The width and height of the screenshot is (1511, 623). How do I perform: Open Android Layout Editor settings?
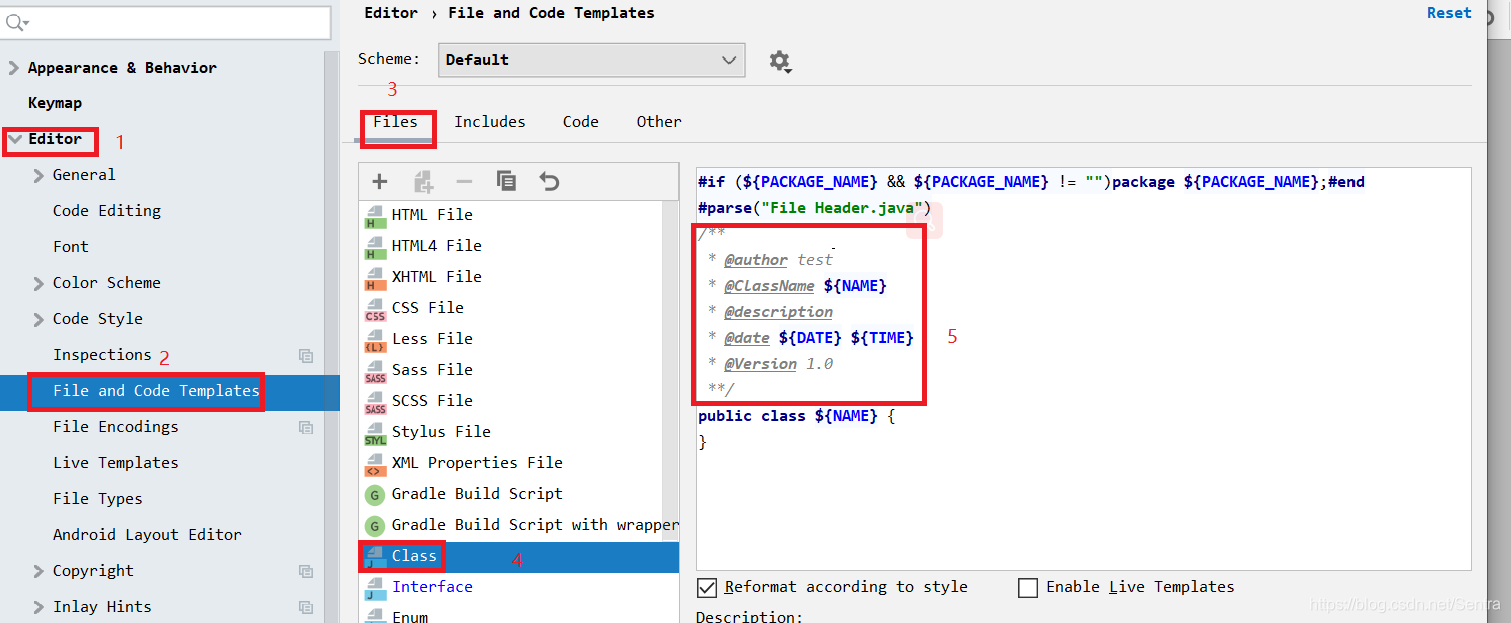[x=148, y=535]
